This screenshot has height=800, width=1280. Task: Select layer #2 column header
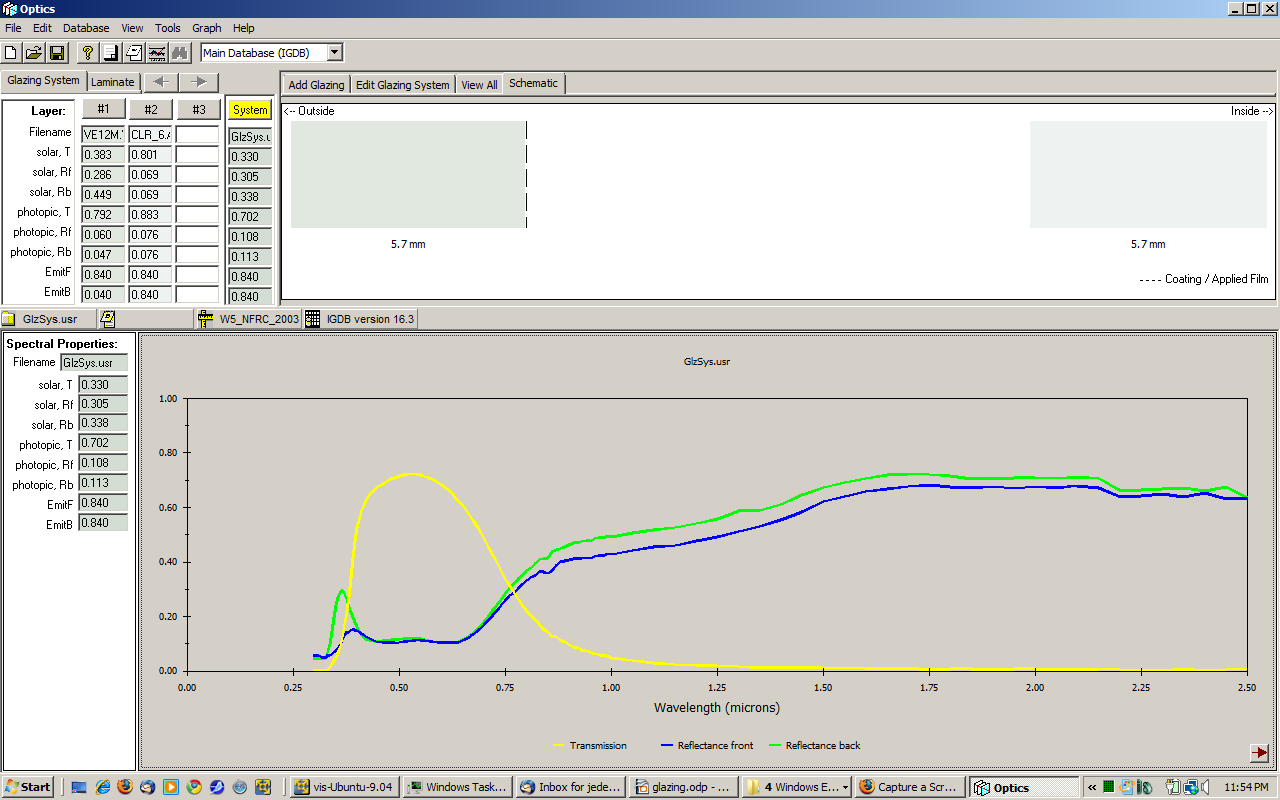[x=150, y=109]
